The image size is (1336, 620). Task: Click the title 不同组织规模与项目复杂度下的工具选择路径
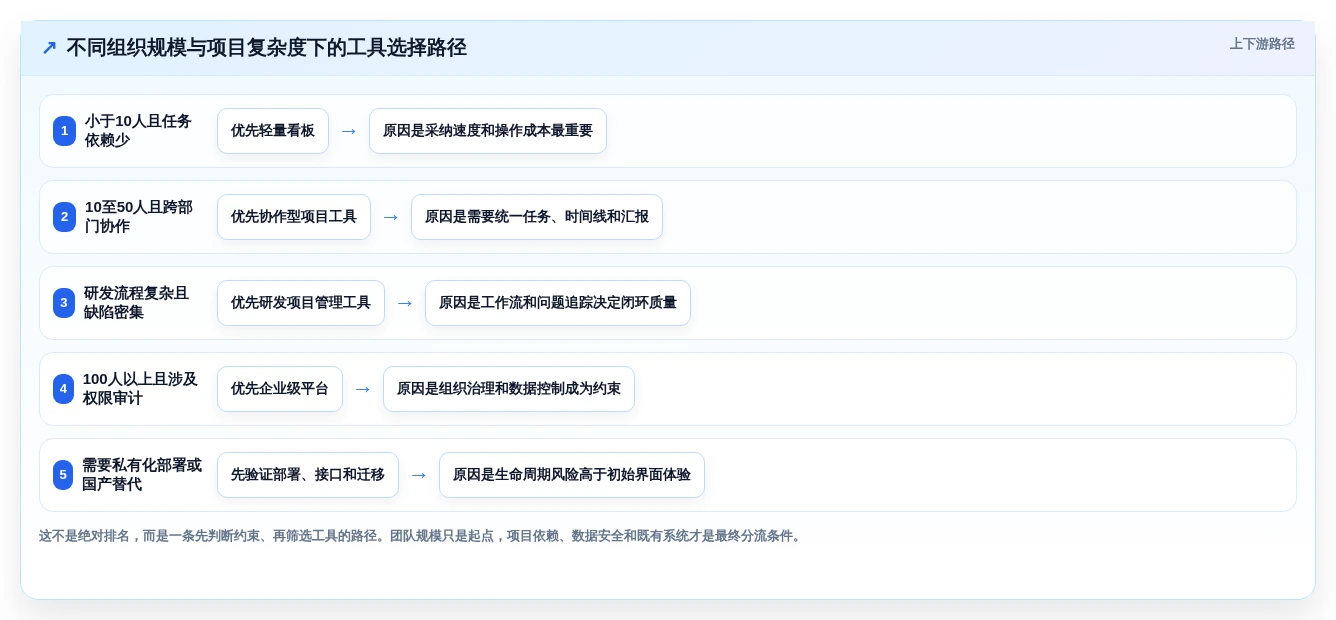point(266,48)
